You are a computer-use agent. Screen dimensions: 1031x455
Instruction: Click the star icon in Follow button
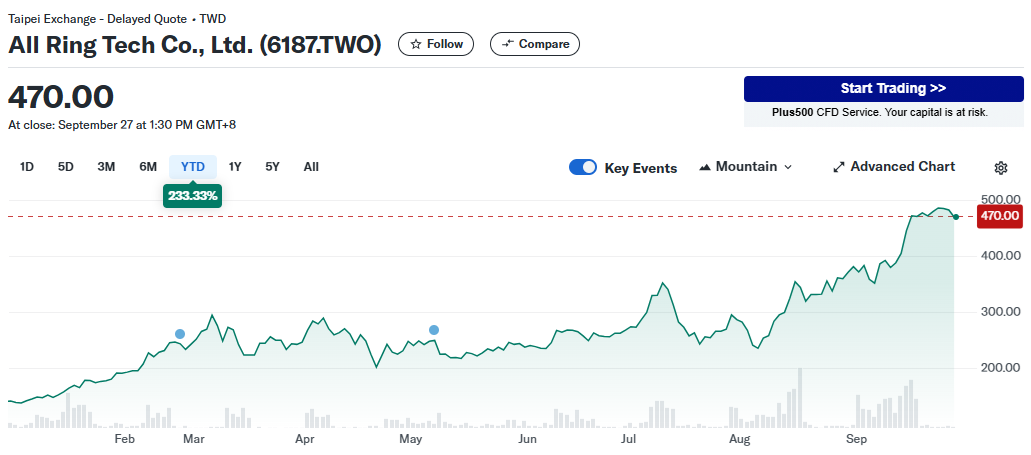point(416,44)
